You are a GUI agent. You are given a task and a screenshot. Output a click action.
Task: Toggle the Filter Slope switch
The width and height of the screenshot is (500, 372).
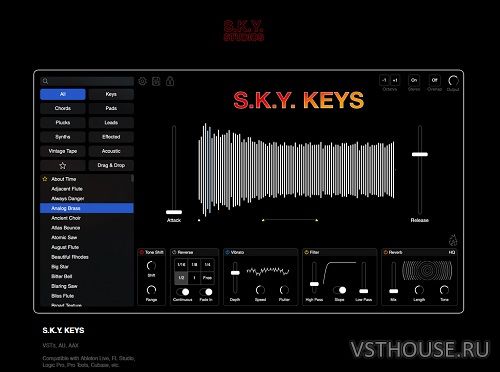tap(339, 290)
